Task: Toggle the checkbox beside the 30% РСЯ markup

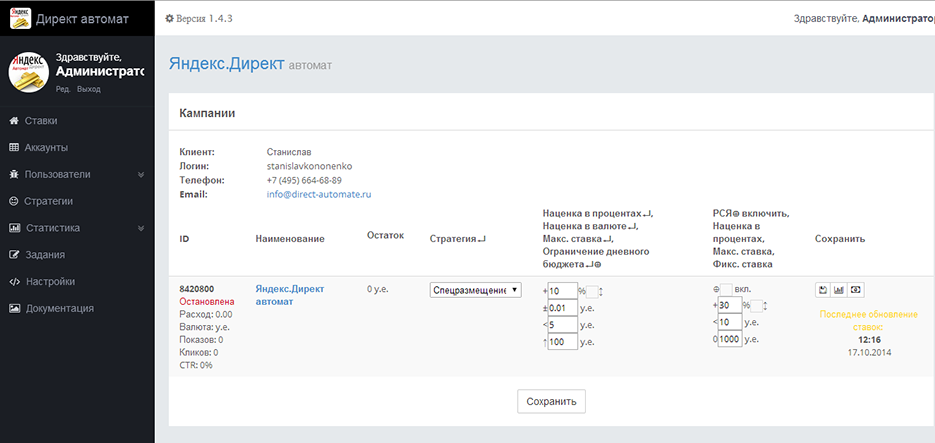Action: coord(757,306)
